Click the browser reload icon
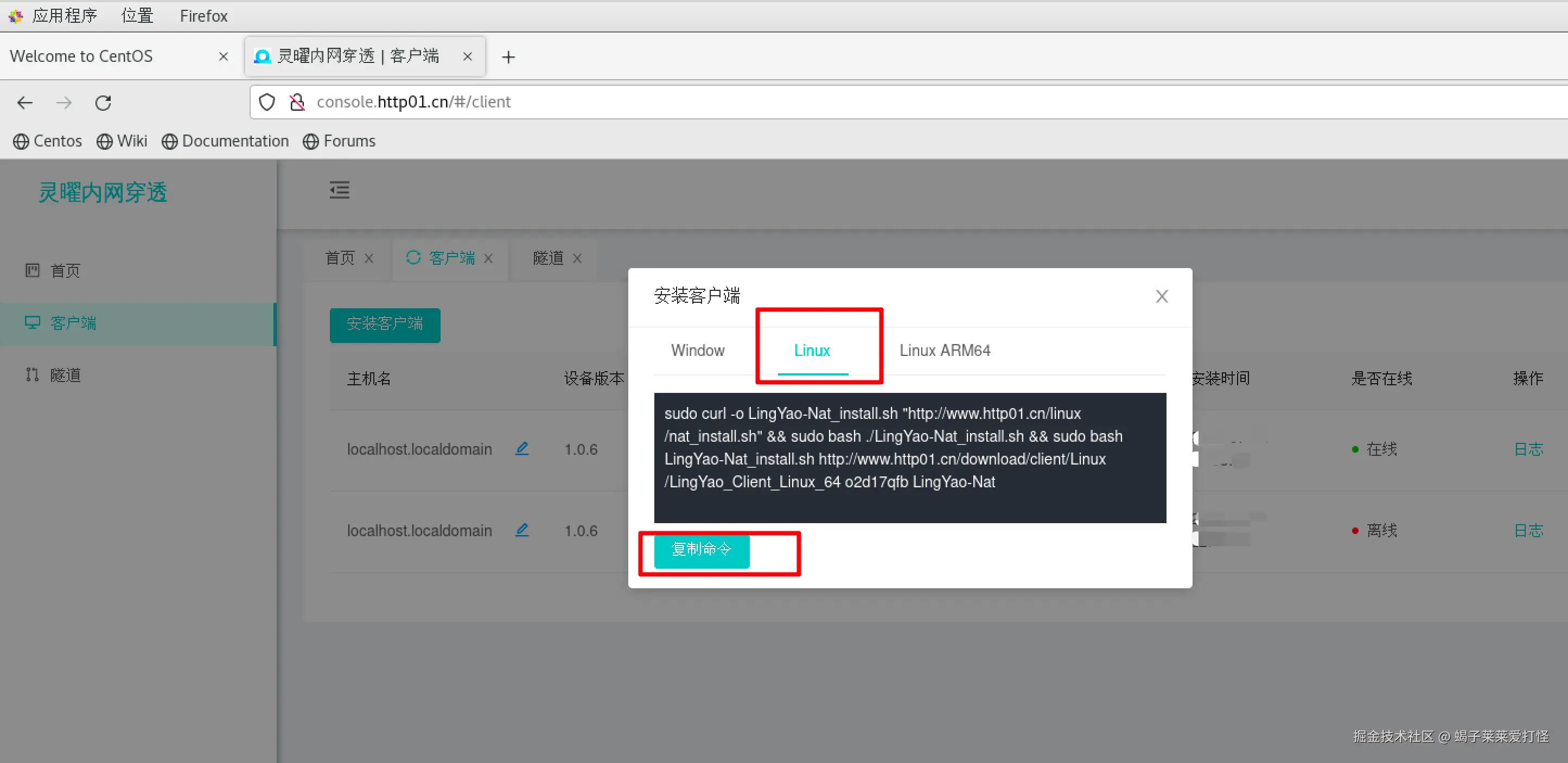1568x763 pixels. (x=103, y=103)
